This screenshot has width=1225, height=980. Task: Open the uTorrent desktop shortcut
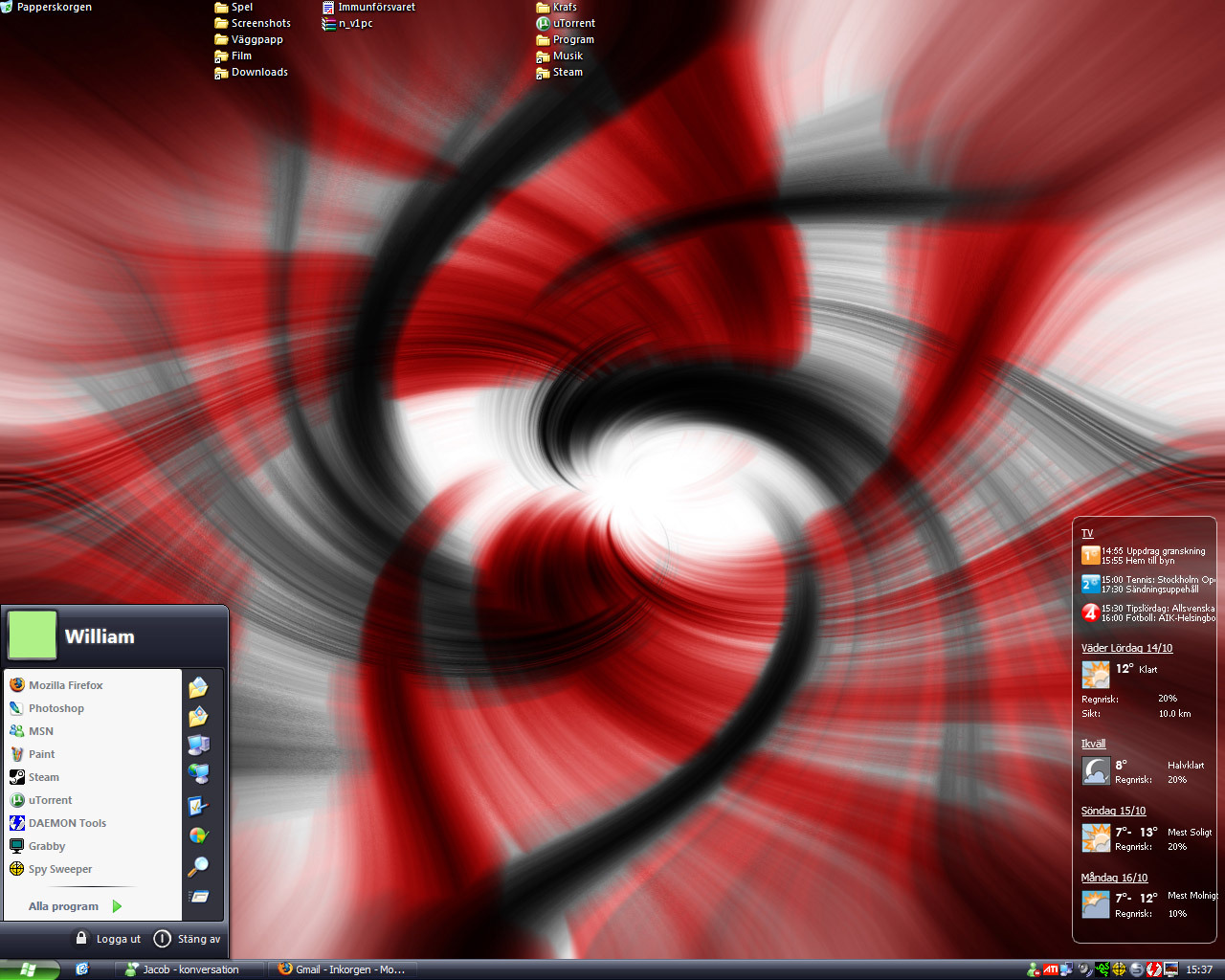pyautogui.click(x=566, y=23)
